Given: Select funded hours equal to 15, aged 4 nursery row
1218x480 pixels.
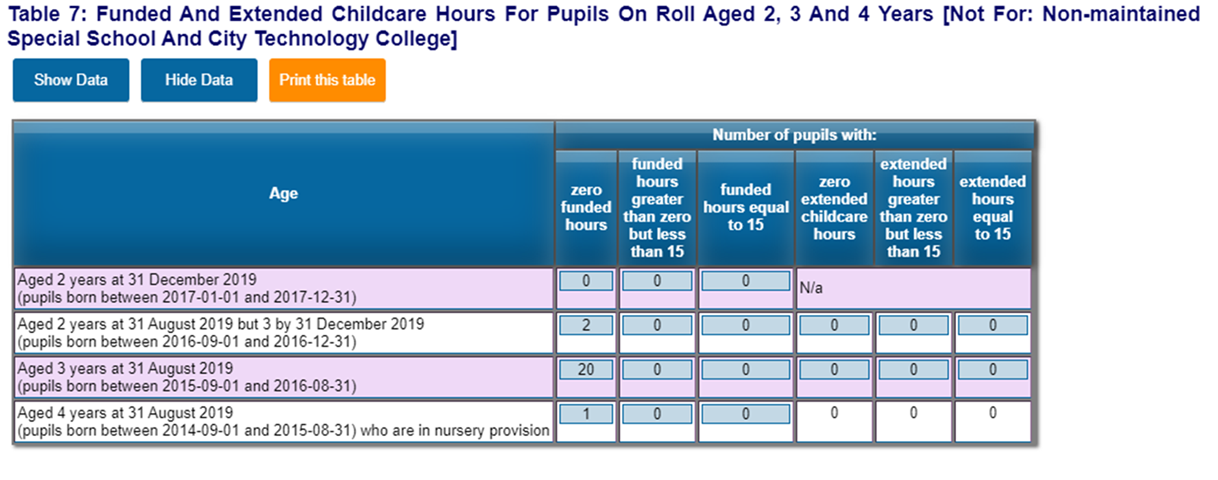Looking at the screenshot, I should pos(746,414).
